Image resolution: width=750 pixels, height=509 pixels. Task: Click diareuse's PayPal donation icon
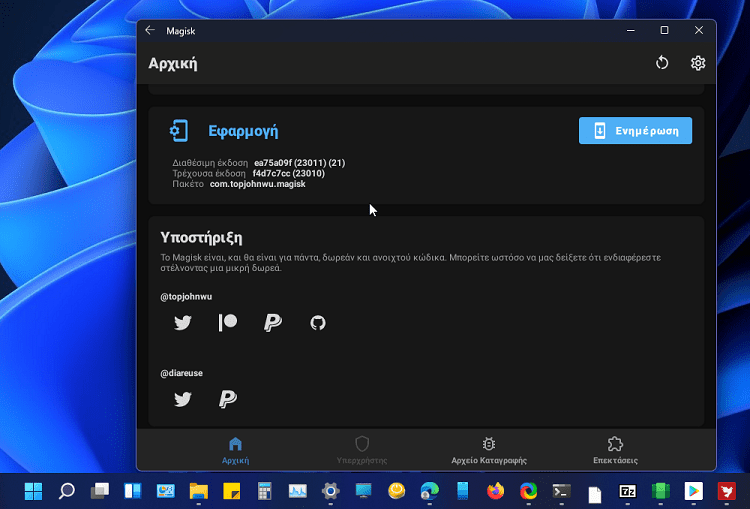[228, 400]
